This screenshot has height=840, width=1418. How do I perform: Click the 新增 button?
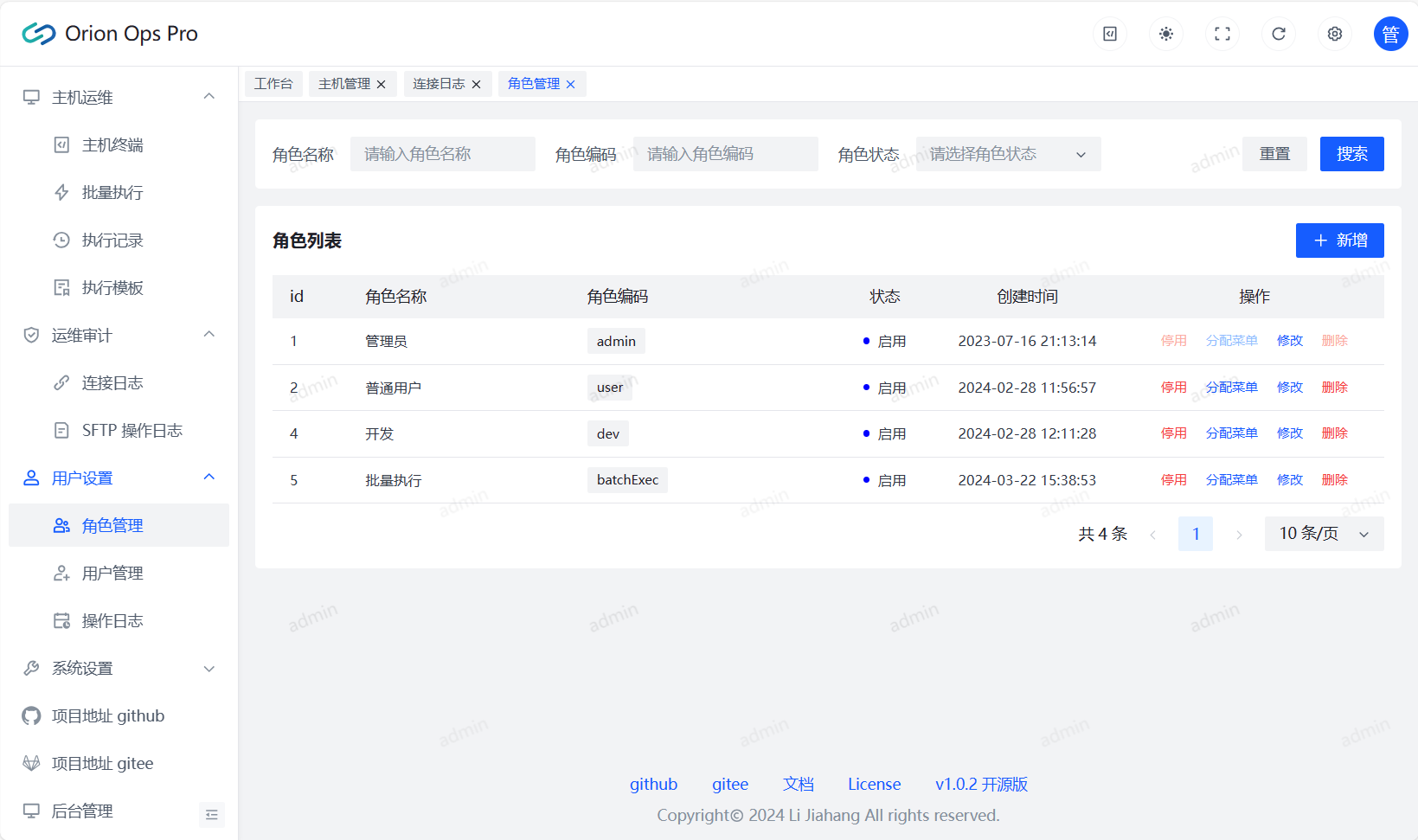click(x=1339, y=240)
